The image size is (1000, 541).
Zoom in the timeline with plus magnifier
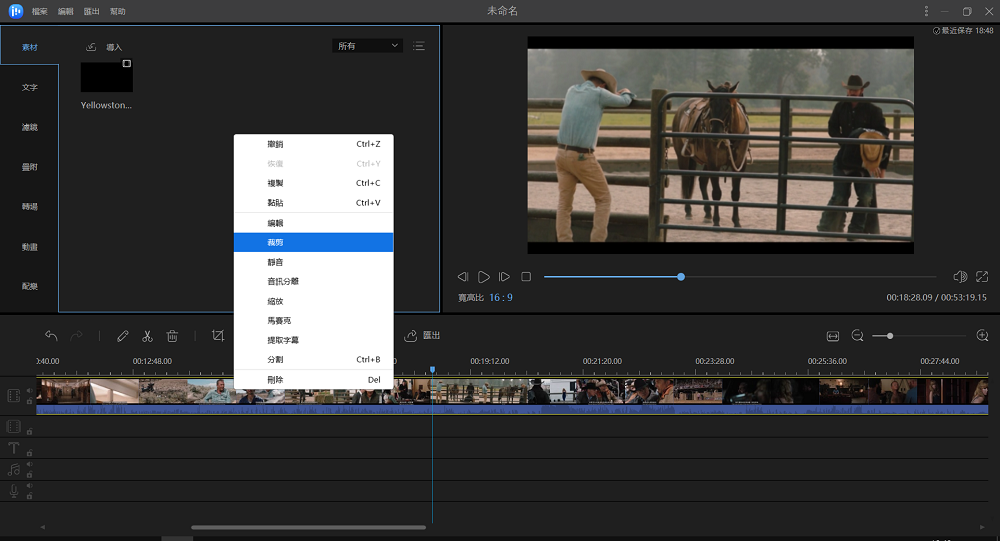click(x=982, y=336)
